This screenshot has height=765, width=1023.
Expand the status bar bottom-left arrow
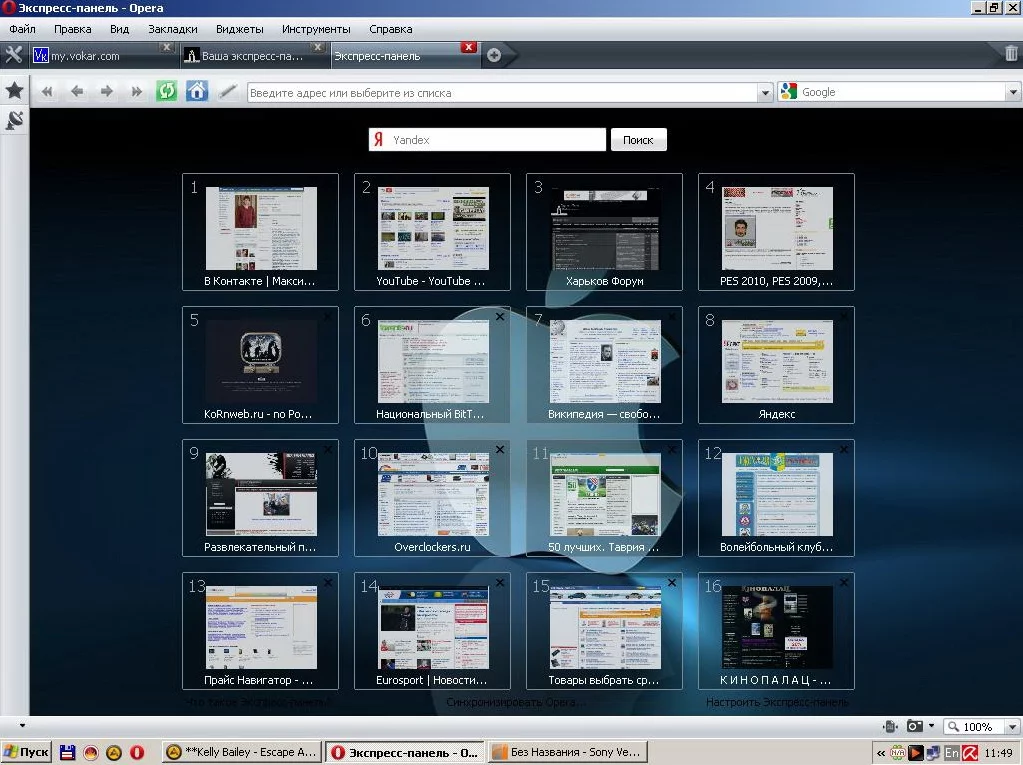point(22,725)
